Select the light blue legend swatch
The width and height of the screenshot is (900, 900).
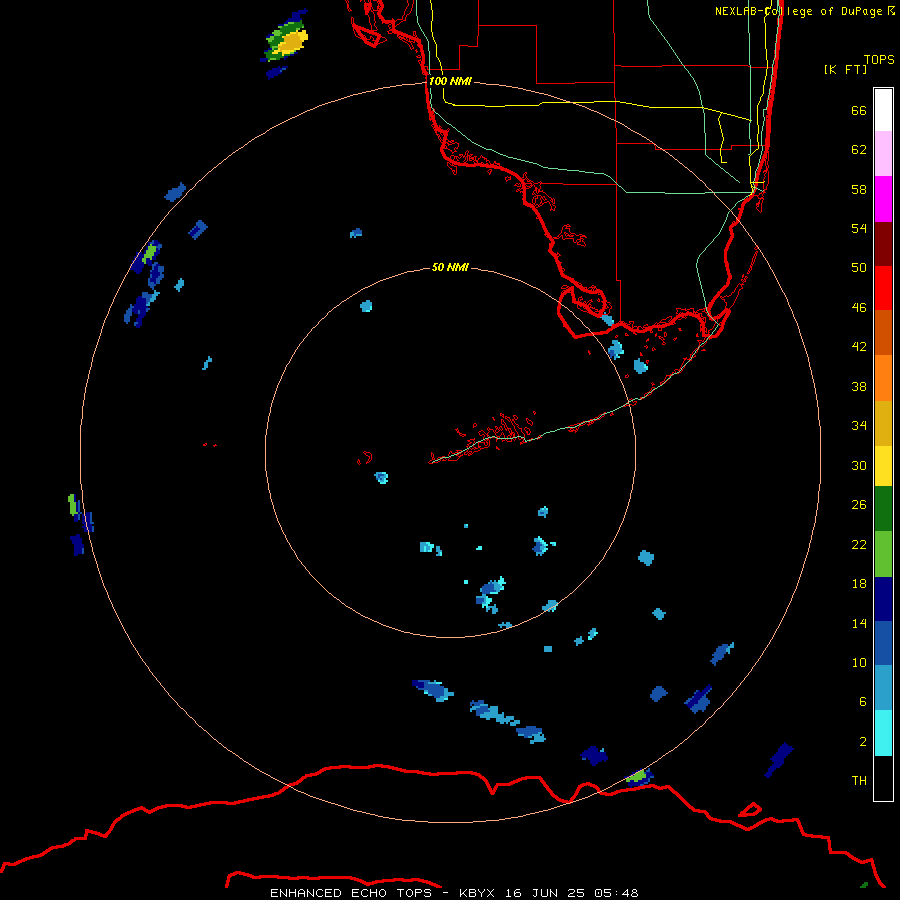pyautogui.click(x=883, y=687)
